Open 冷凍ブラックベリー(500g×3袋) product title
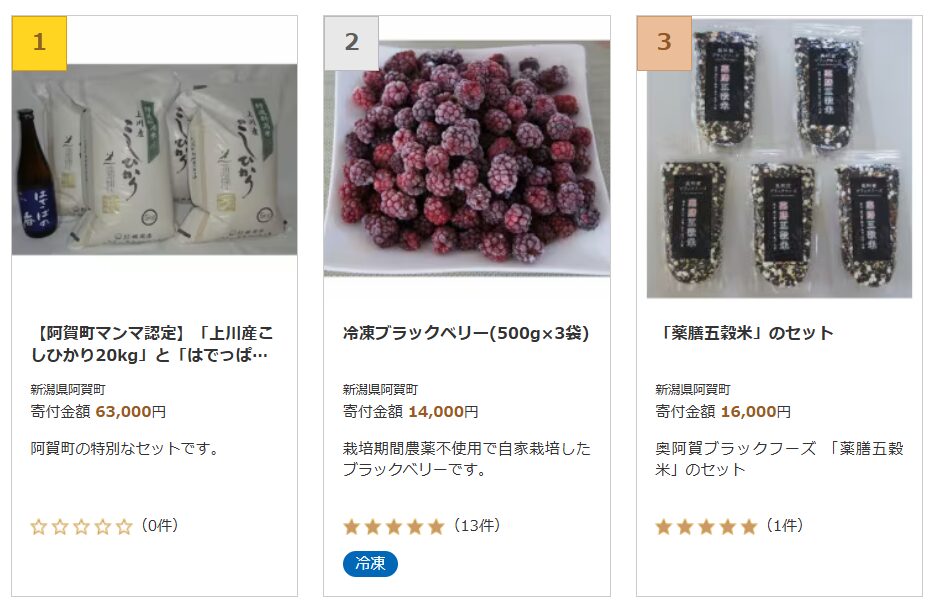 click(466, 333)
